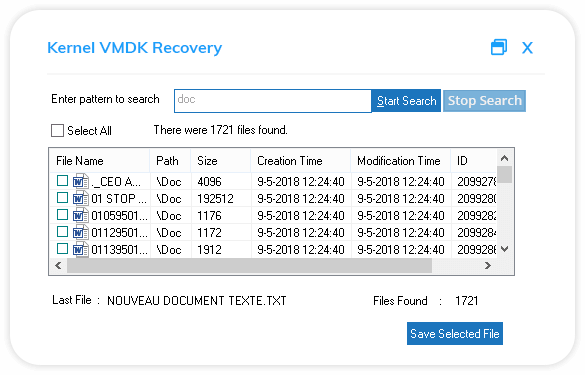Image resolution: width=585 pixels, height=375 pixels.
Task: Click the Save Selected File button
Action: coord(455,334)
